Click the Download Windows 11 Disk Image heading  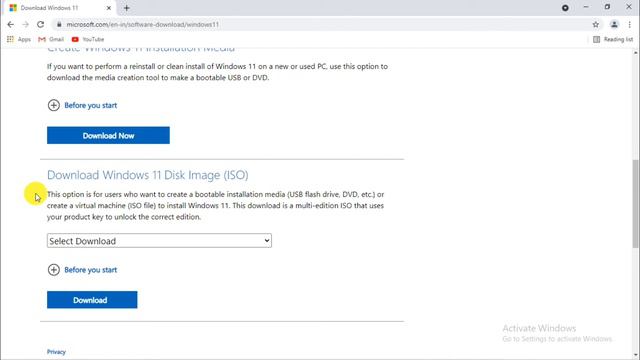click(147, 175)
